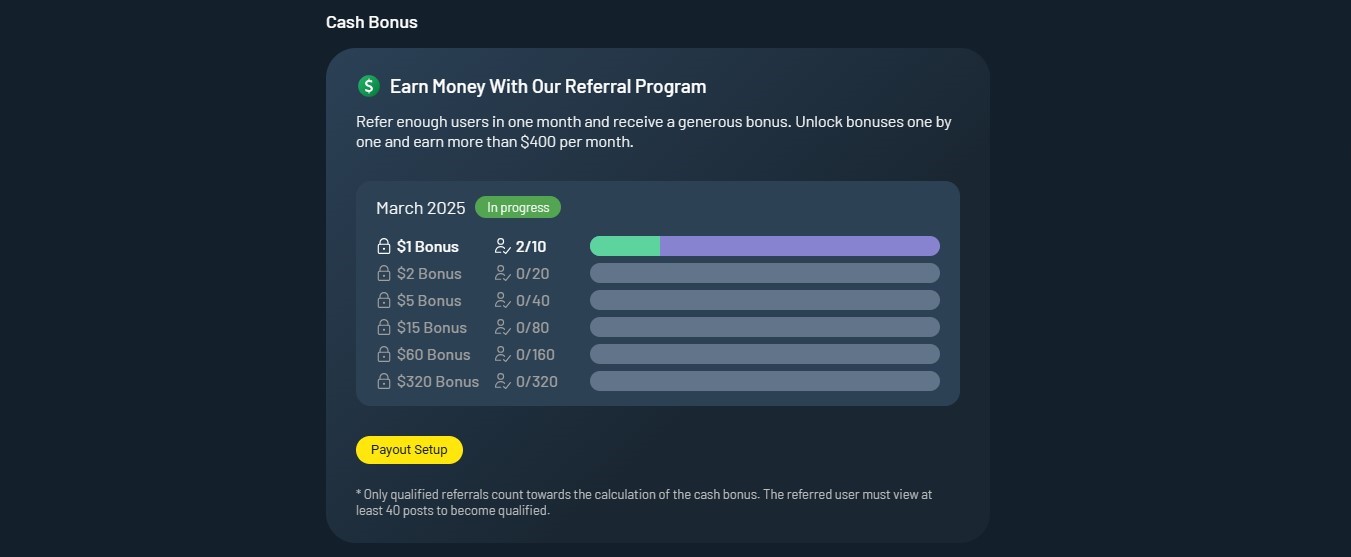
Task: Select the $15 Bonus tier label
Action: tap(432, 327)
